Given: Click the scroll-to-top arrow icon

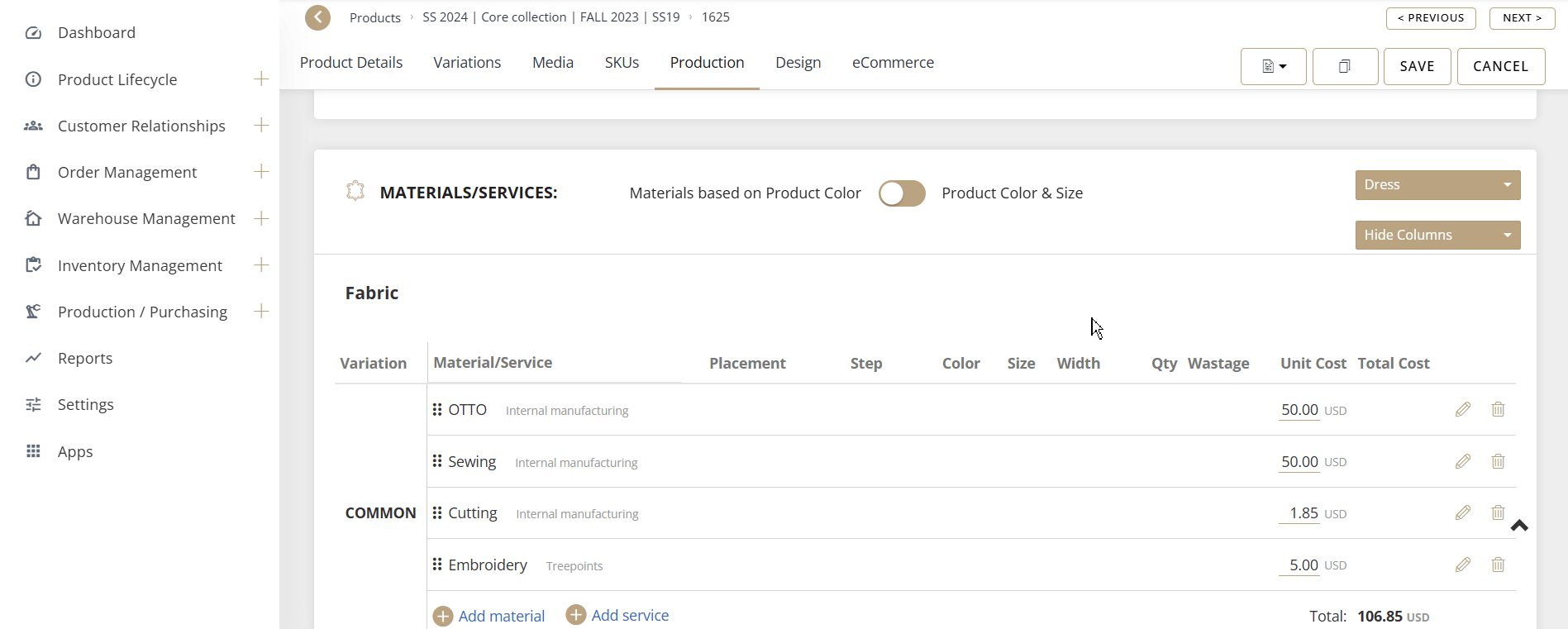Looking at the screenshot, I should pos(1518,526).
